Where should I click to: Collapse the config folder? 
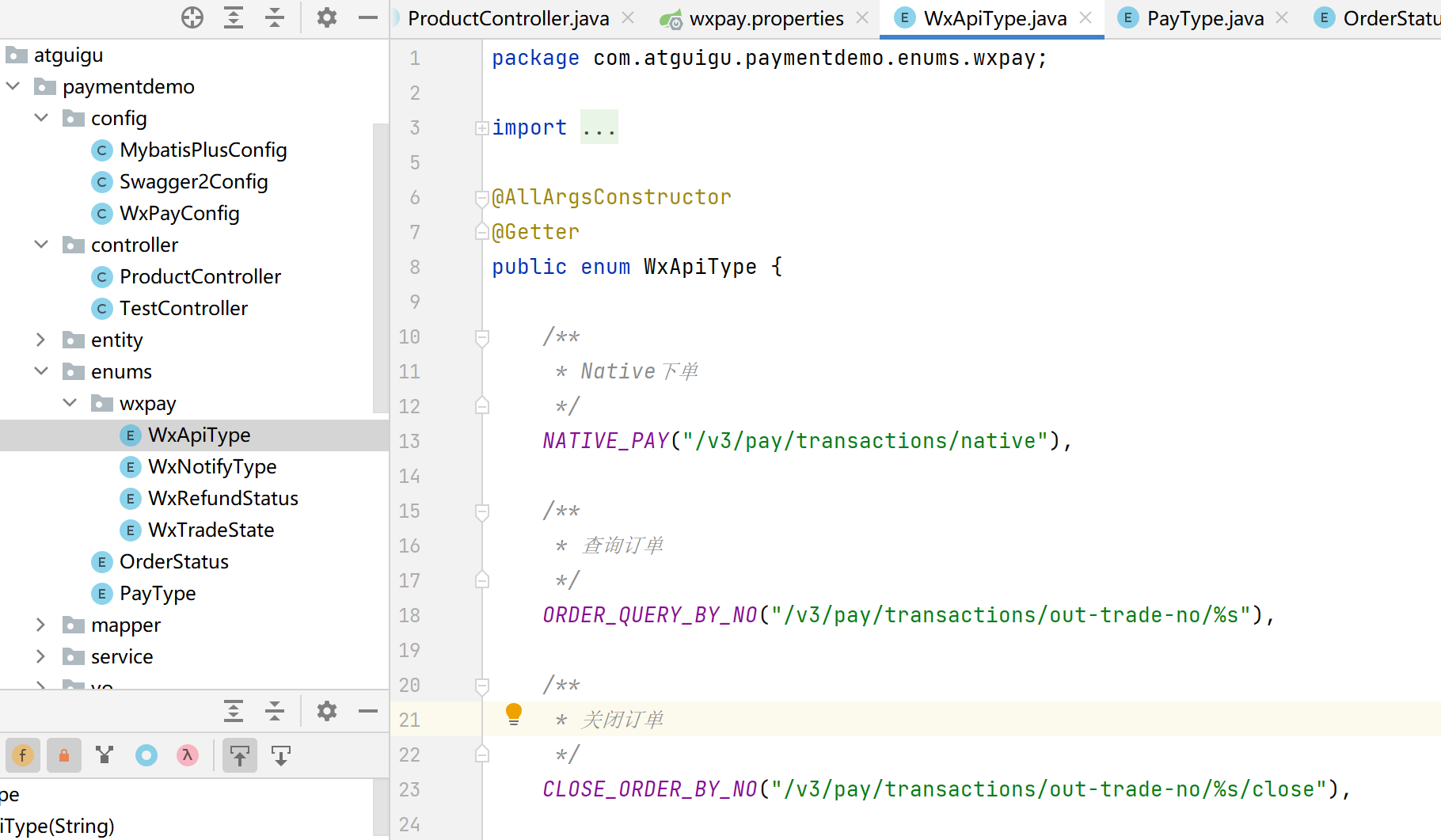click(x=42, y=117)
